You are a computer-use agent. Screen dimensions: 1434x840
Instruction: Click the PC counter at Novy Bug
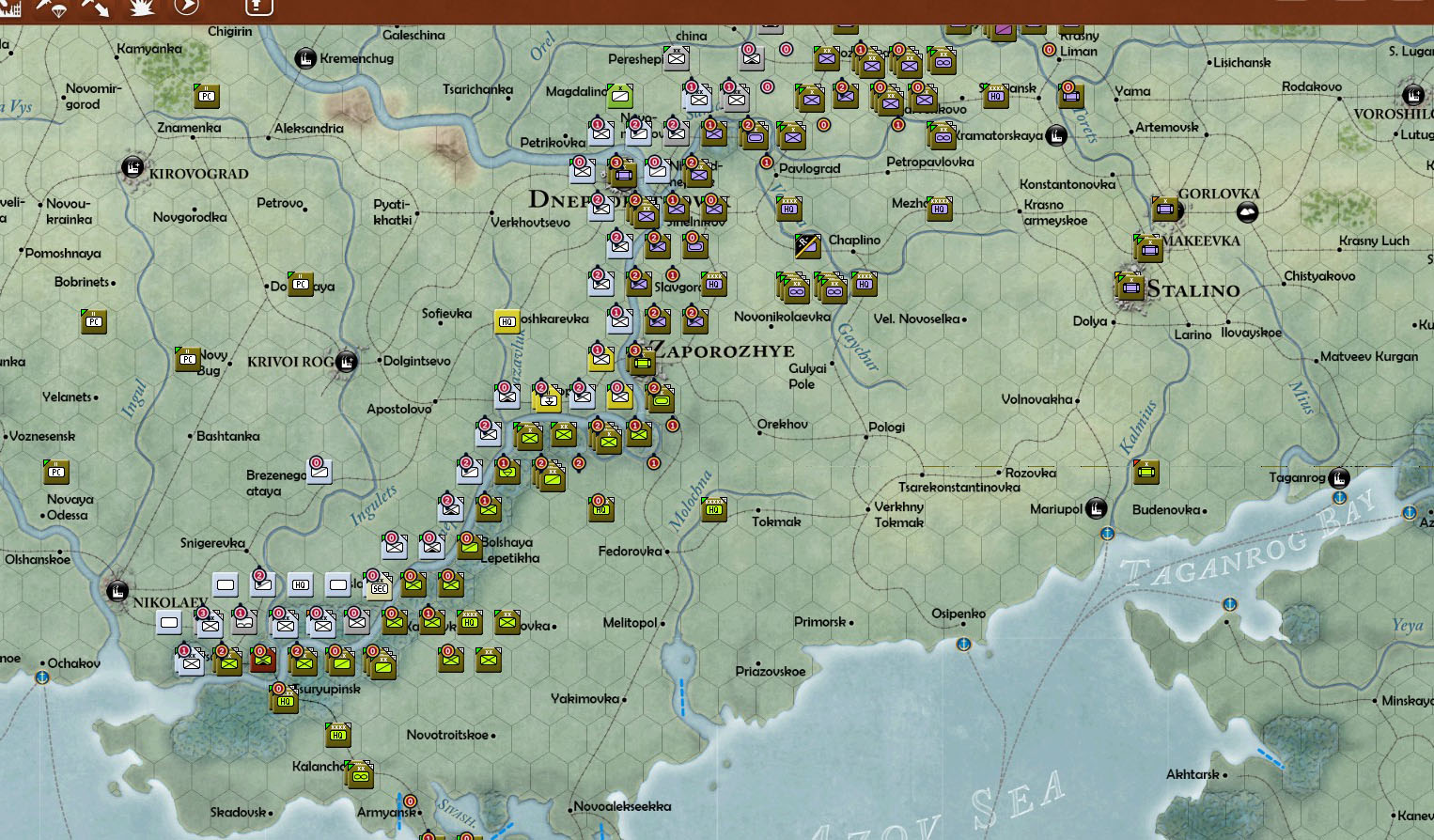[187, 358]
